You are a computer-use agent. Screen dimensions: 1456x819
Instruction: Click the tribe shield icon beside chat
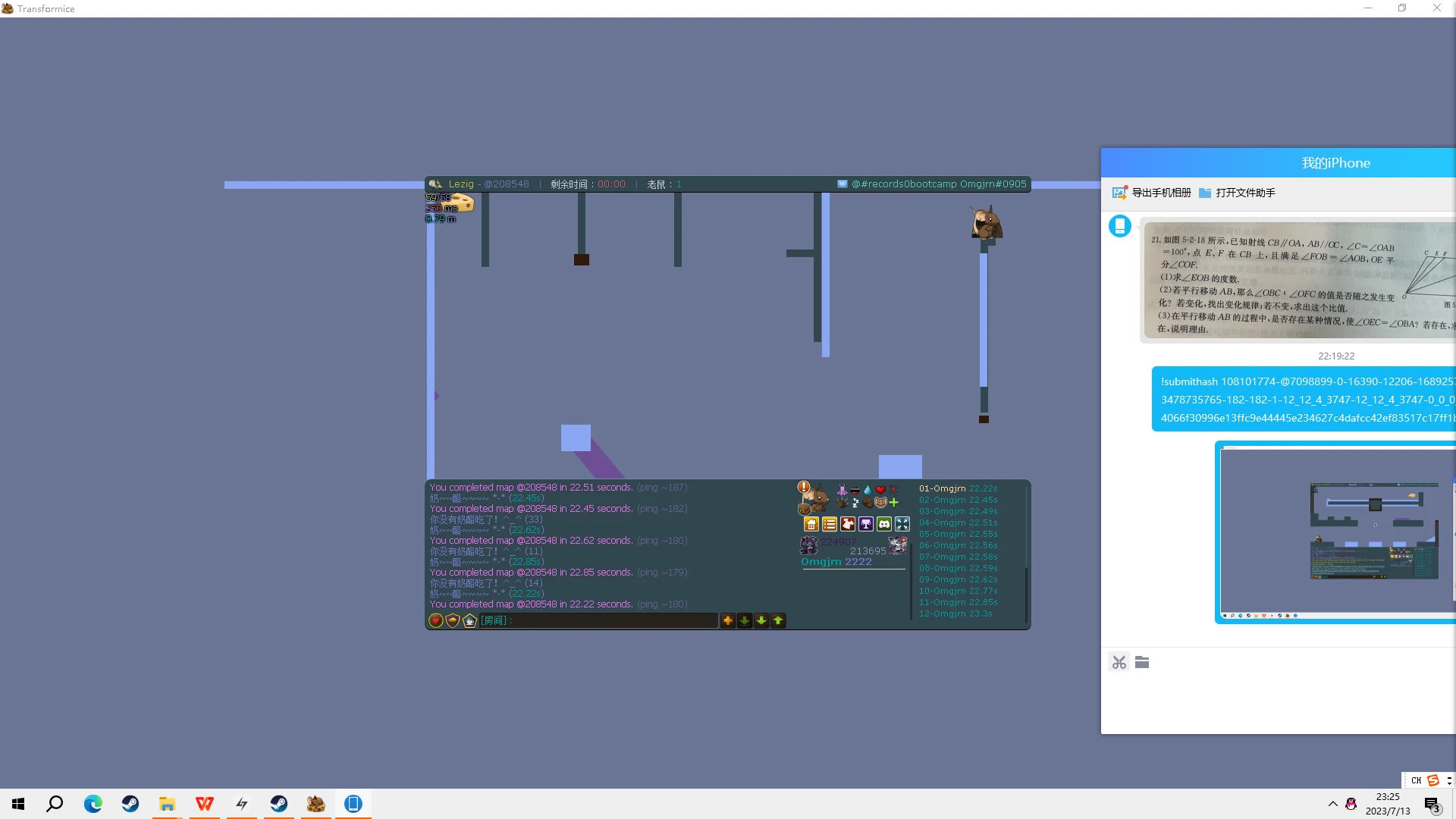453,621
